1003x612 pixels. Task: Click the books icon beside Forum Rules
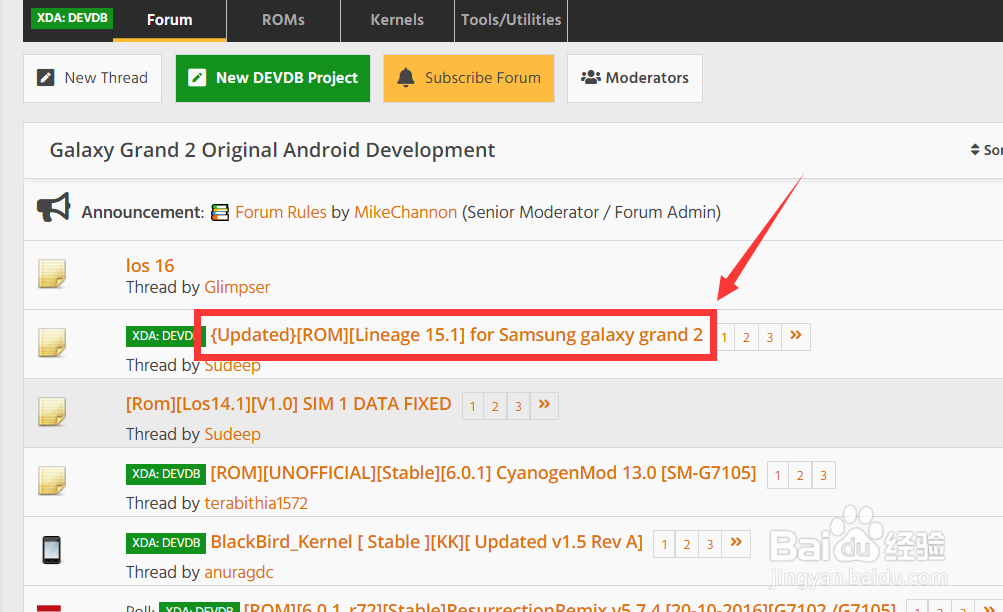[220, 212]
